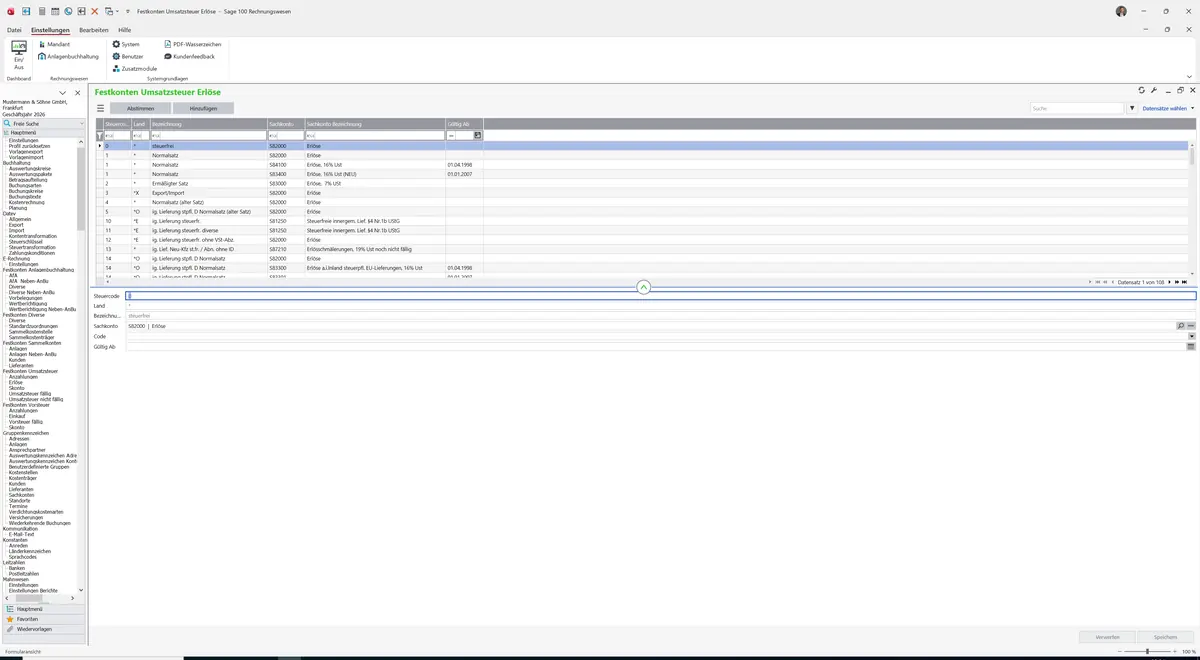
Task: Open the Datensätze wählen dropdown
Action: (1168, 108)
